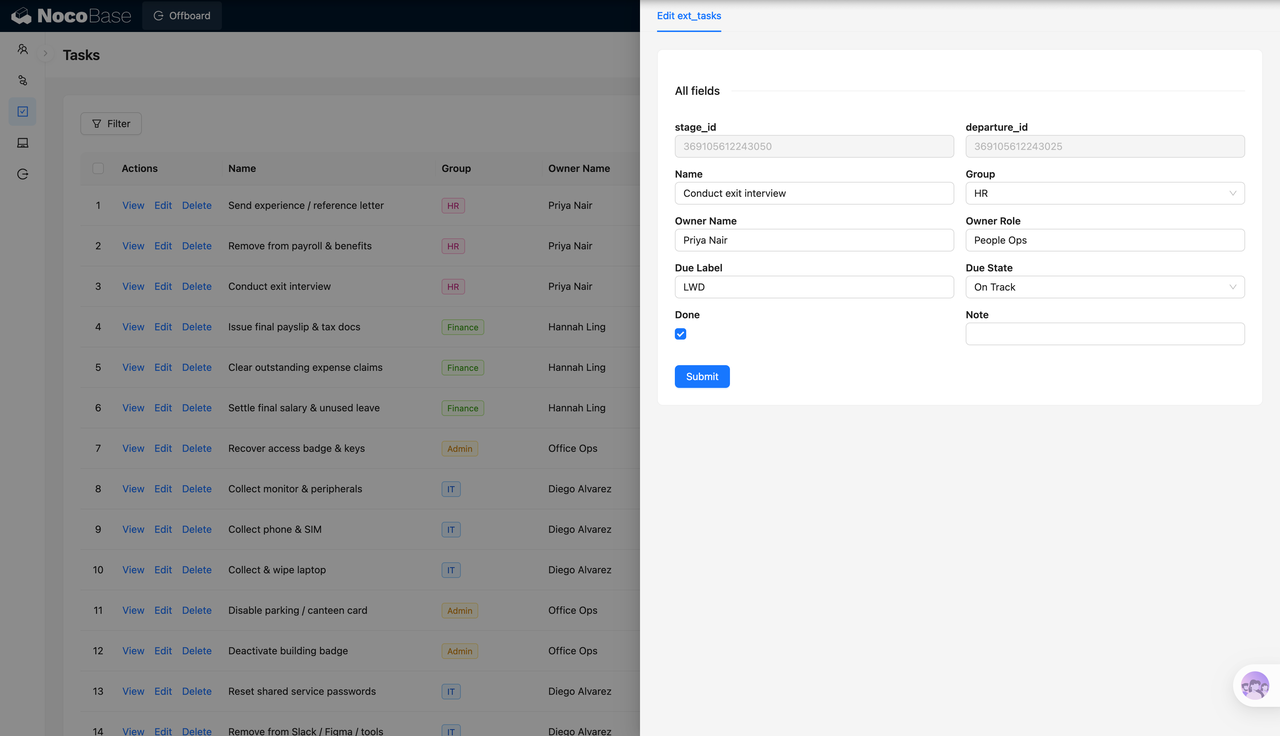Click the NocoBase logo
Viewport: 1280px width, 736px height.
pos(71,16)
